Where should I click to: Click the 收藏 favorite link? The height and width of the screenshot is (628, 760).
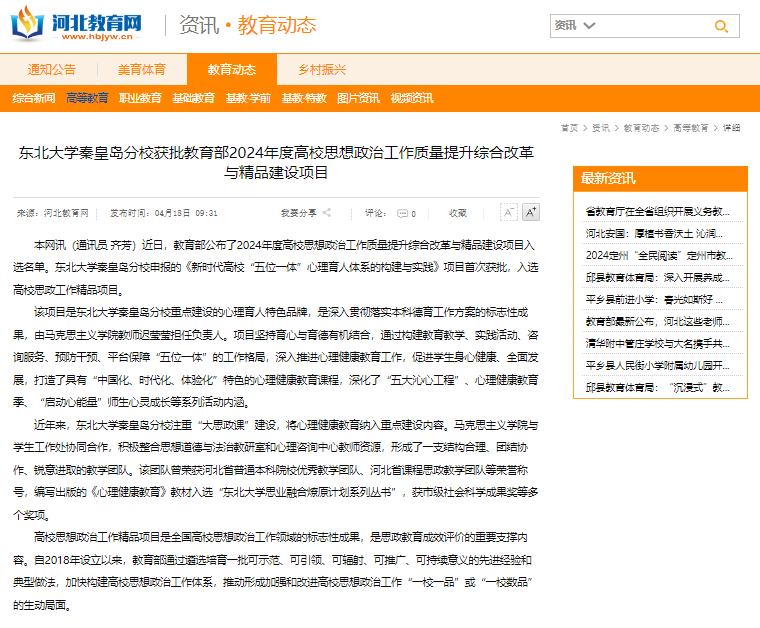pyautogui.click(x=458, y=213)
